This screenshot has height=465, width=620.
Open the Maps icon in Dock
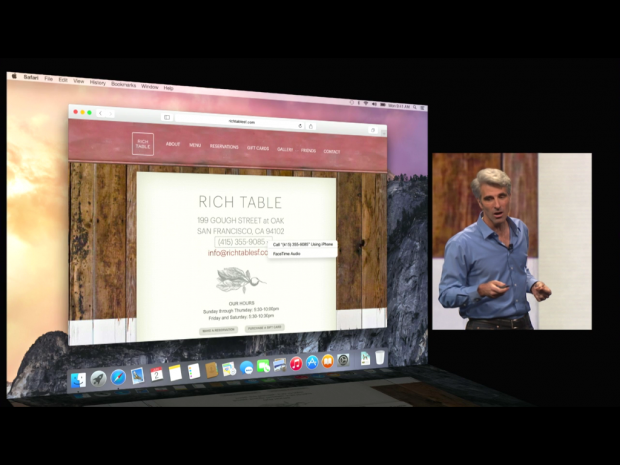coord(229,369)
